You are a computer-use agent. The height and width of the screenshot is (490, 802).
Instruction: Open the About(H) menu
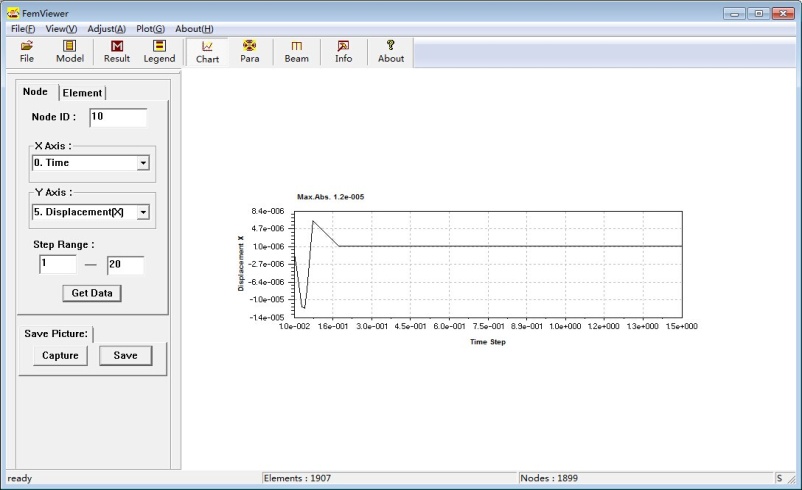click(x=194, y=29)
